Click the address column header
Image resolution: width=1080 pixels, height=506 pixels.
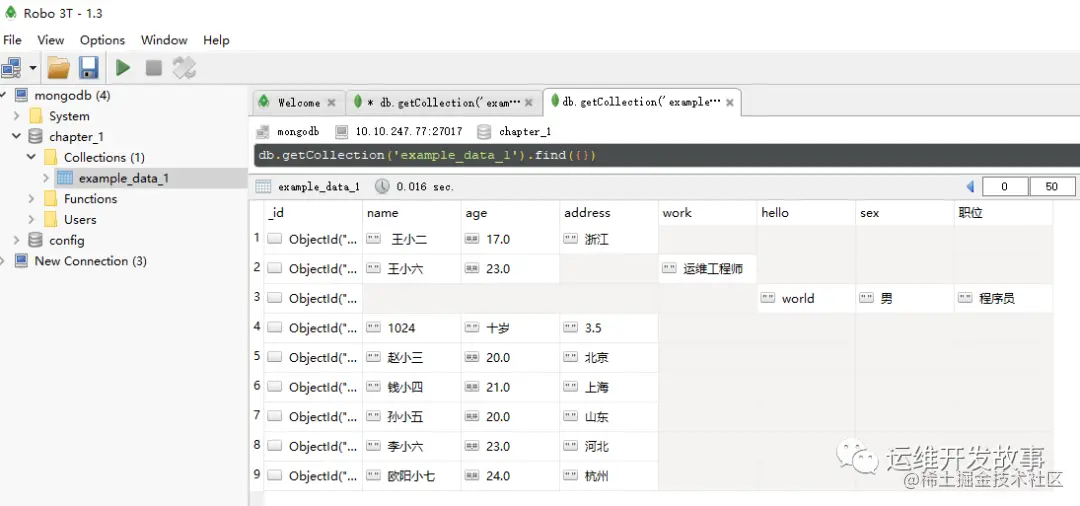point(609,213)
